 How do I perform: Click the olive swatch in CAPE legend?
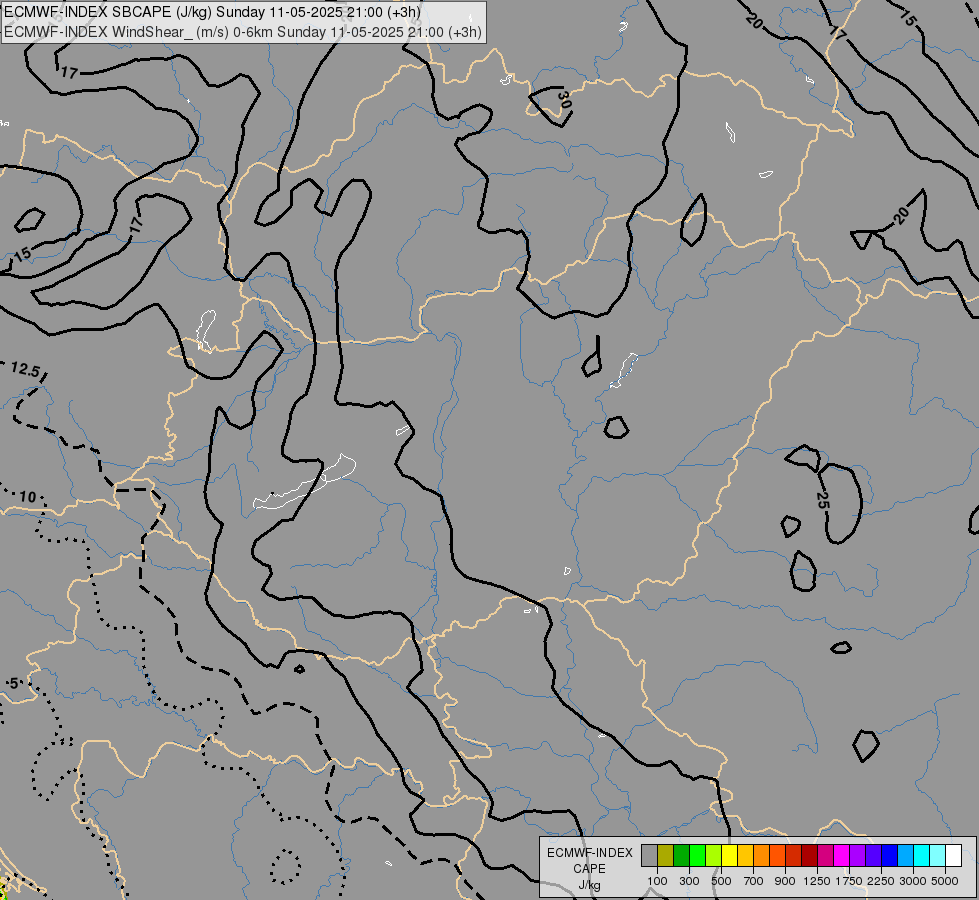coord(666,855)
